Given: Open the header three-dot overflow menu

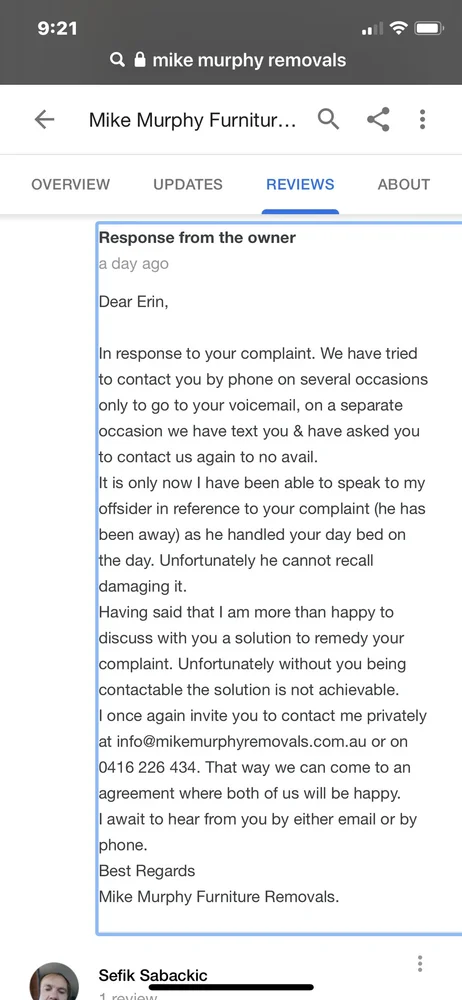Looking at the screenshot, I should click(422, 119).
